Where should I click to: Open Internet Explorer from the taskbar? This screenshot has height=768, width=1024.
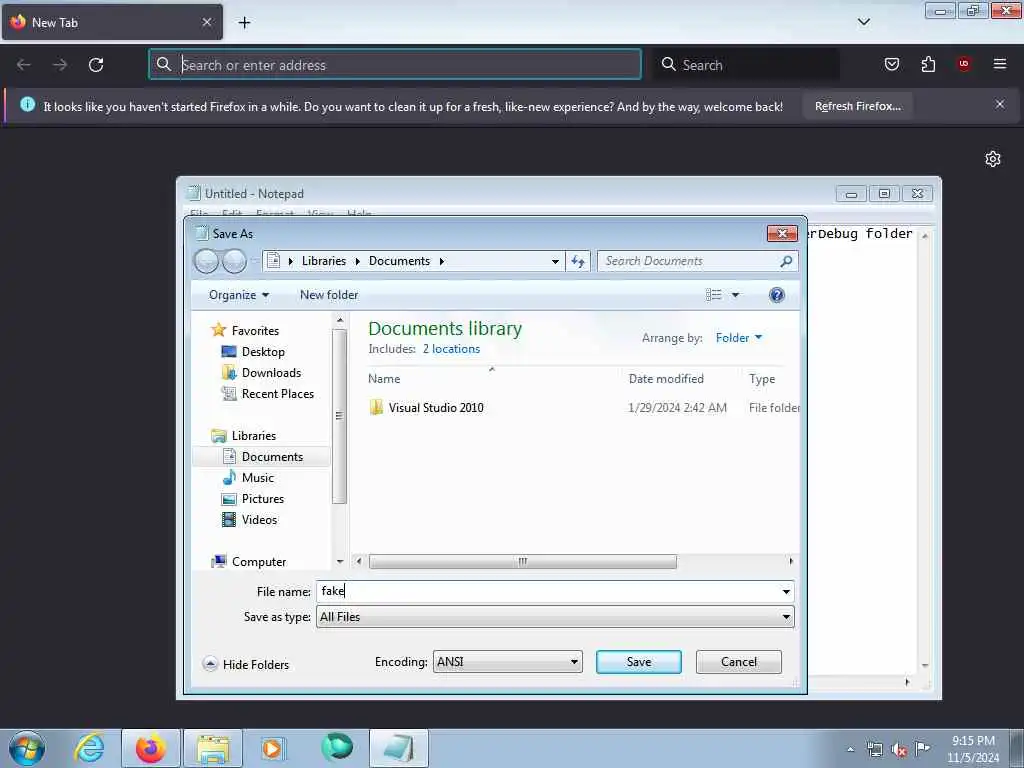(88, 748)
